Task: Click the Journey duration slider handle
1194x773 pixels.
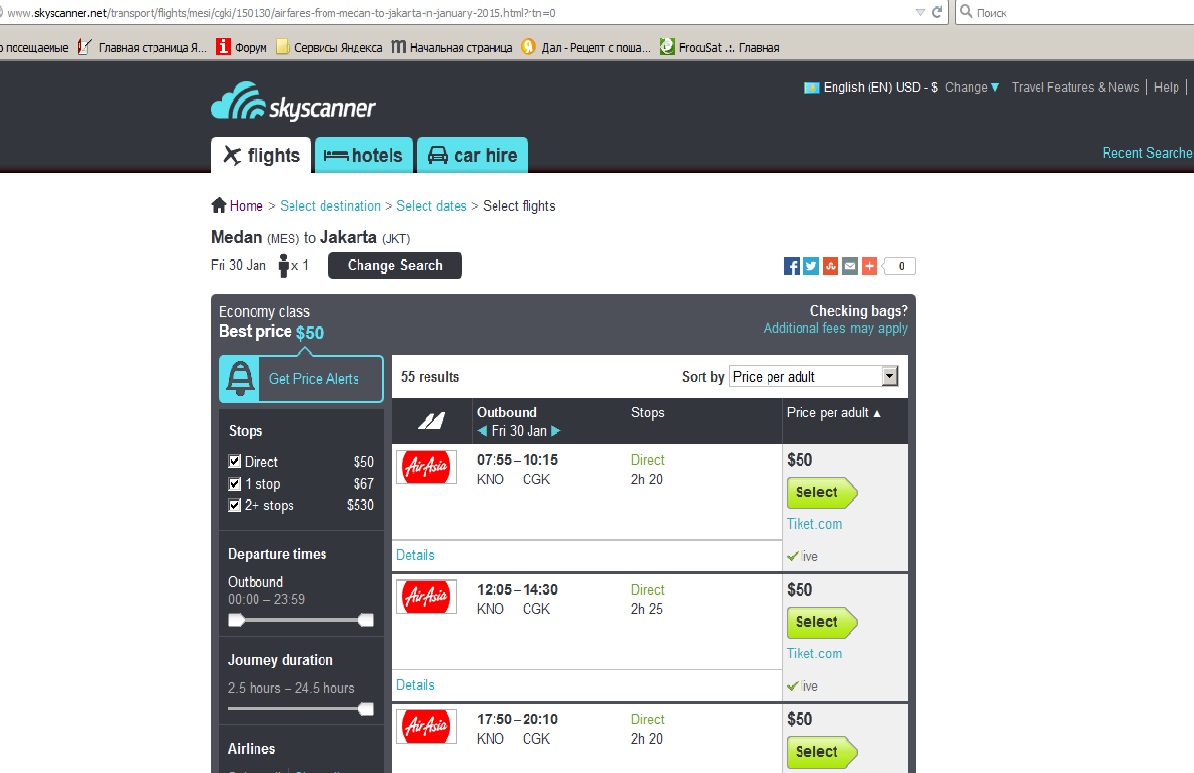Action: point(366,709)
